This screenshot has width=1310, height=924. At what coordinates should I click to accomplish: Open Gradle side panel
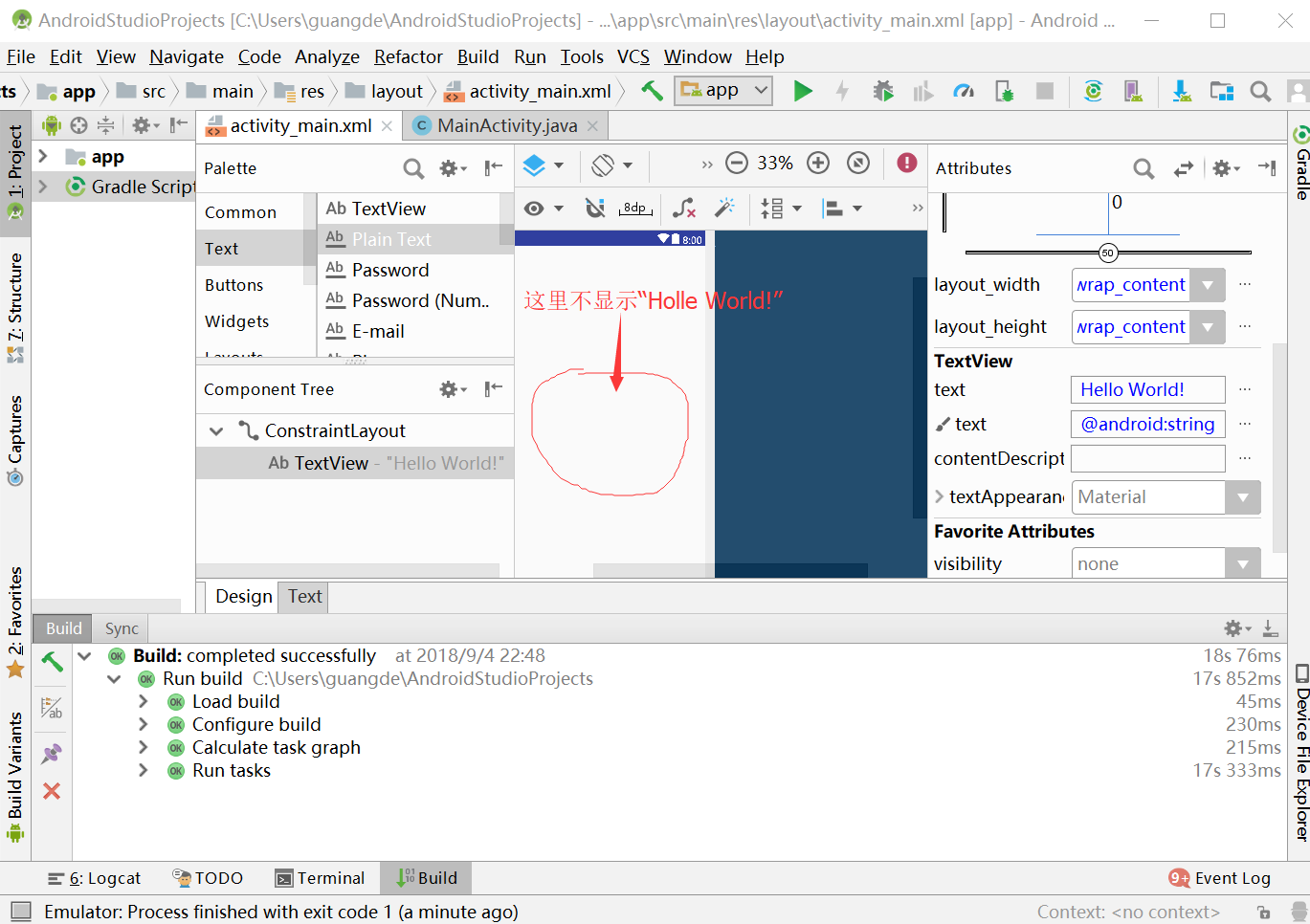point(1300,163)
